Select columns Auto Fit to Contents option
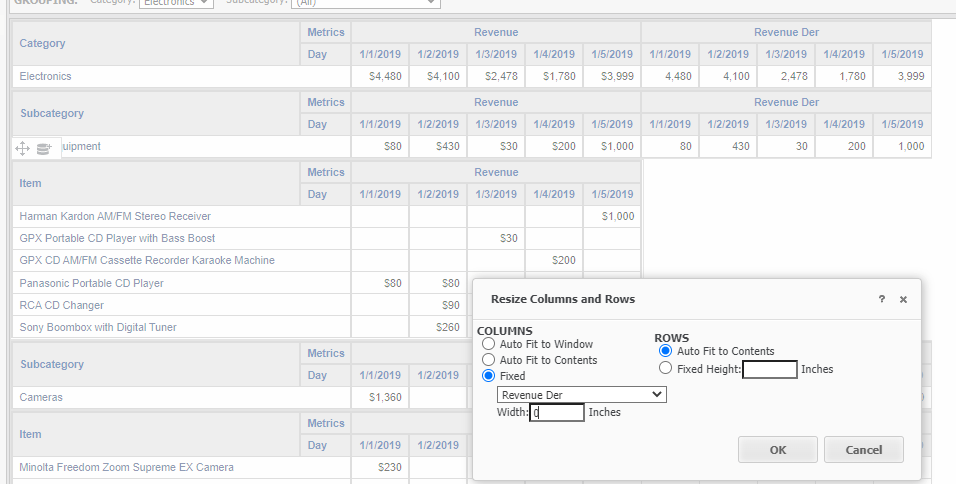Viewport: 956px width, 484px height. (488, 360)
